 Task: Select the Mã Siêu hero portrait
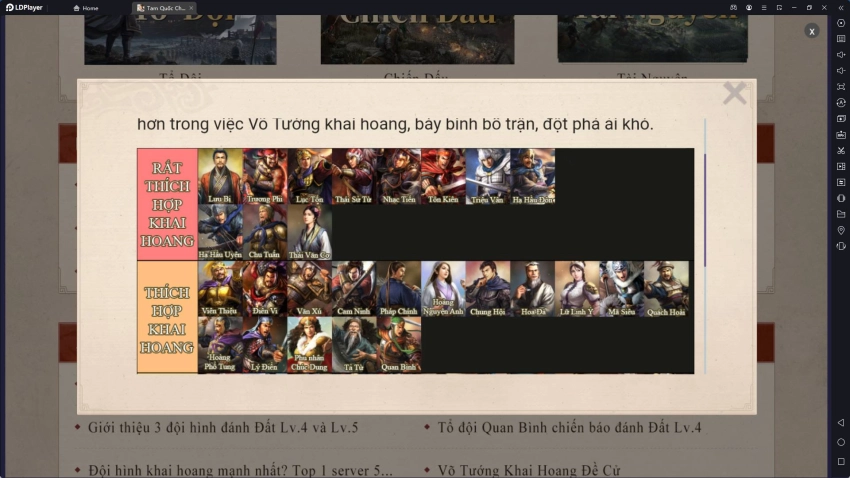coord(622,289)
